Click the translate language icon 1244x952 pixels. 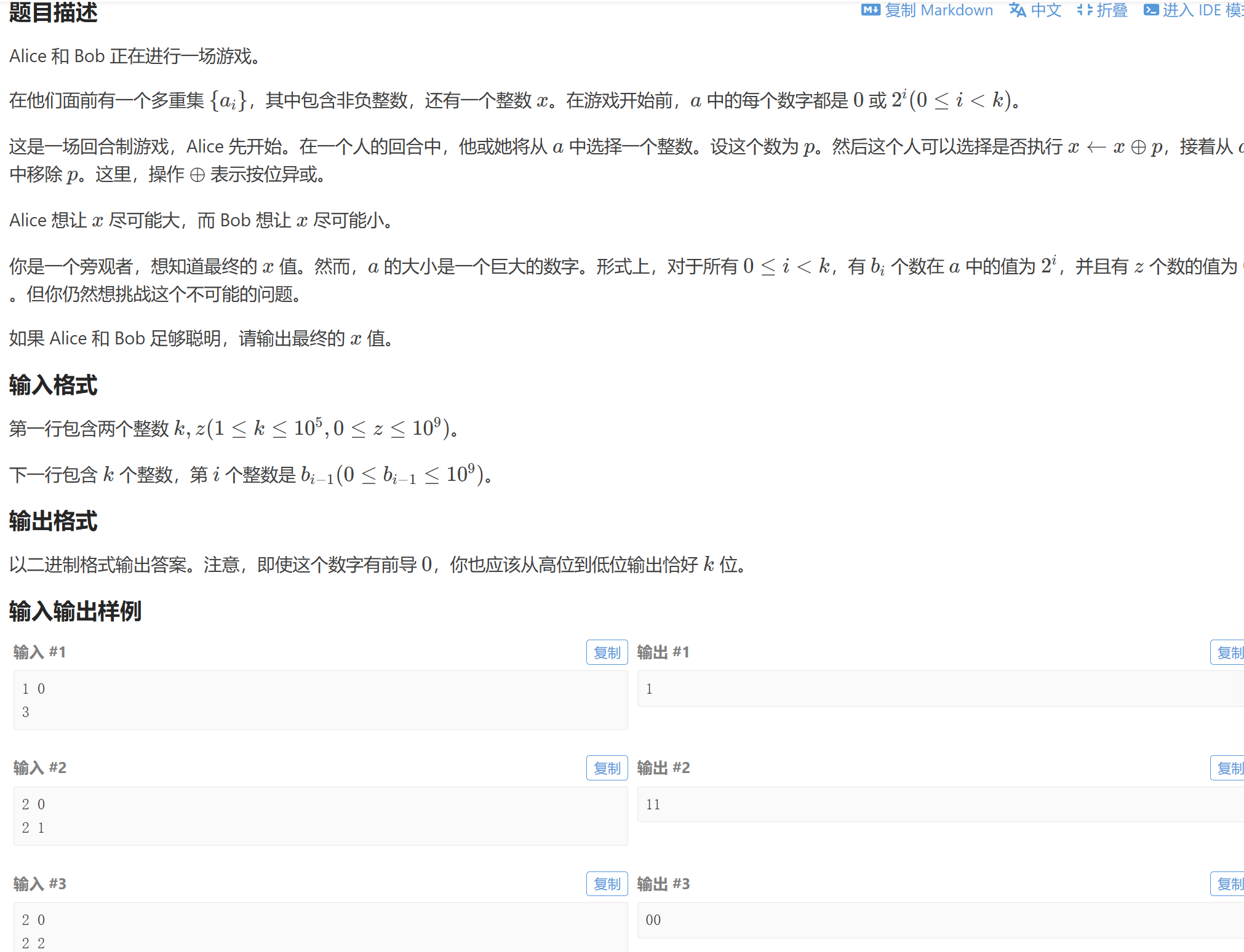point(1018,10)
